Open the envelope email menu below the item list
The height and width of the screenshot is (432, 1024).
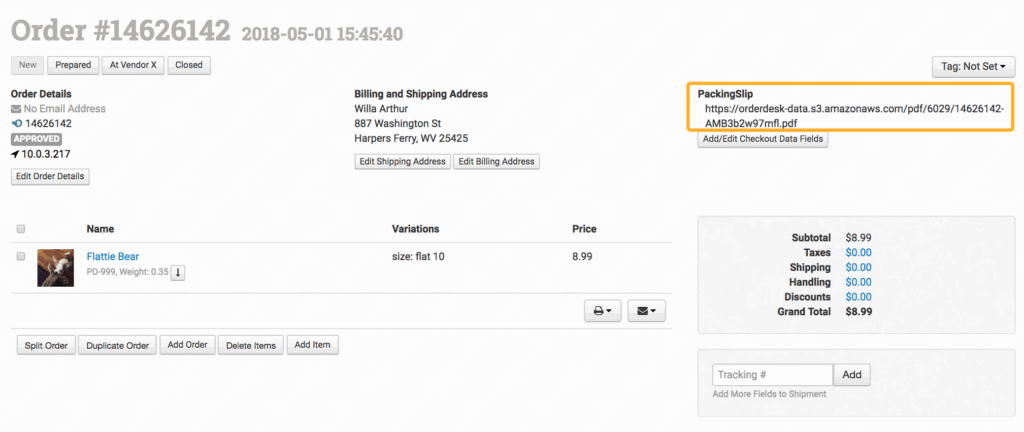pyautogui.click(x=646, y=312)
